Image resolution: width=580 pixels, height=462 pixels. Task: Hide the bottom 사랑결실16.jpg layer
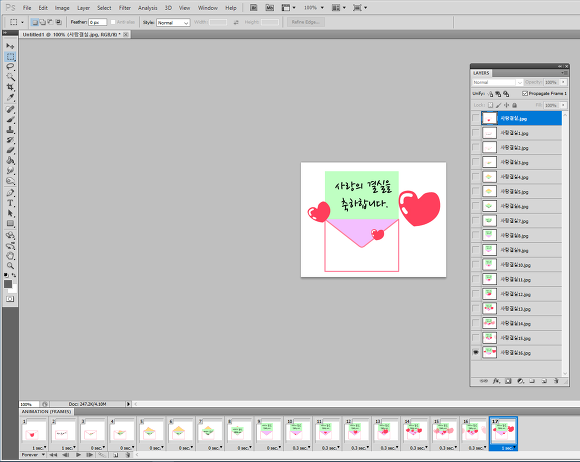(x=476, y=353)
